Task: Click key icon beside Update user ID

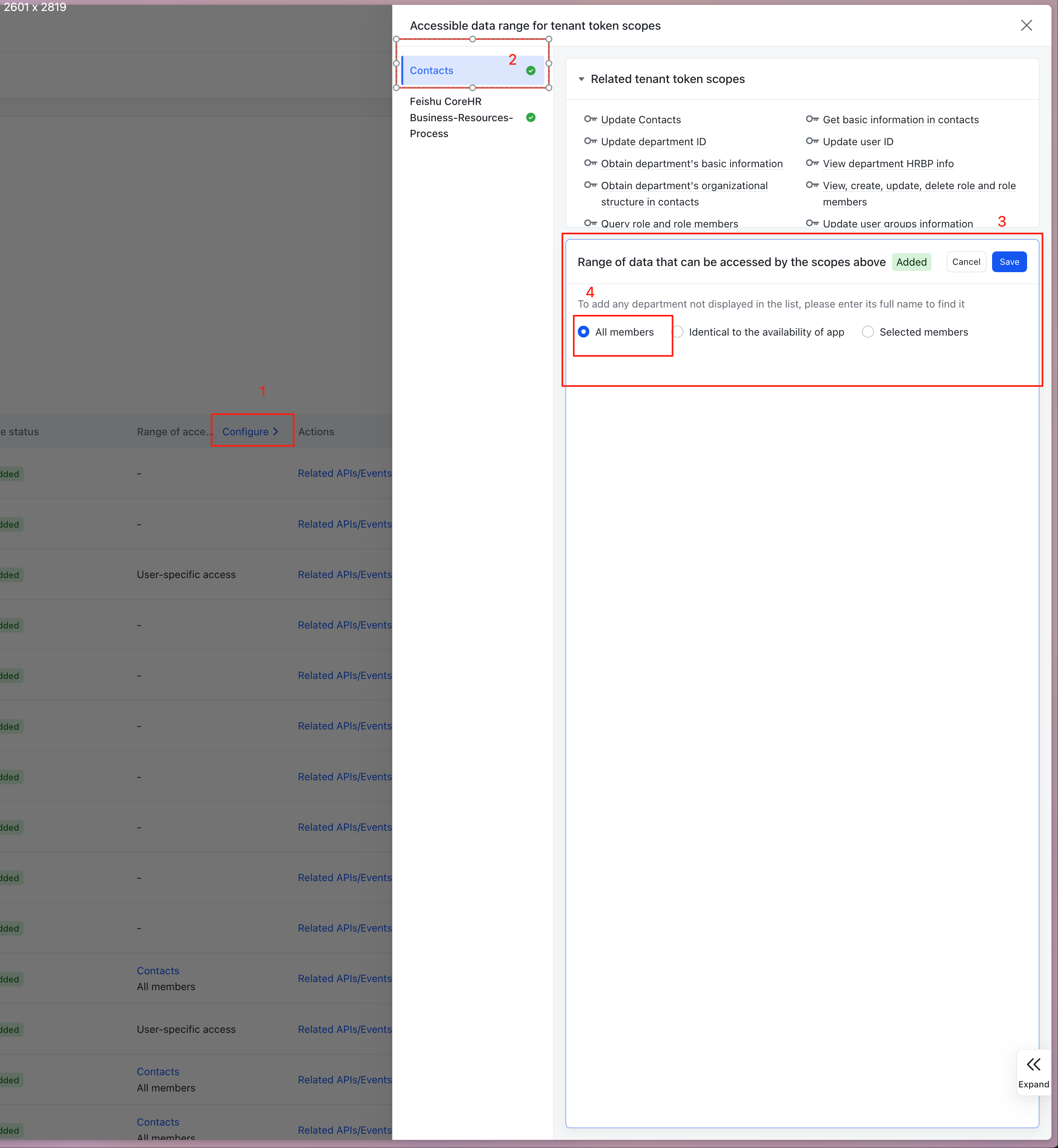Action: pyautogui.click(x=812, y=141)
